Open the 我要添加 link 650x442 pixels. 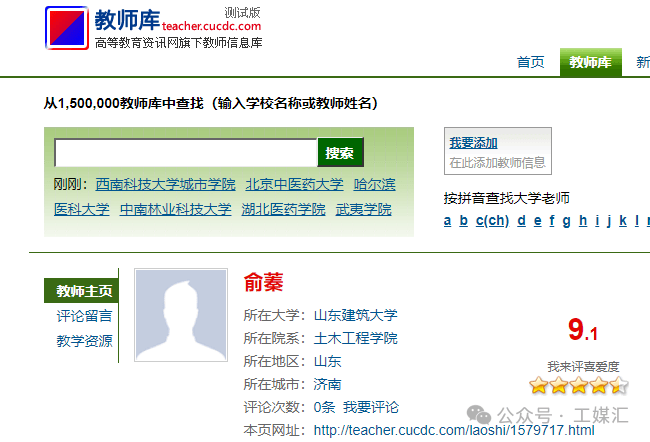(x=473, y=143)
